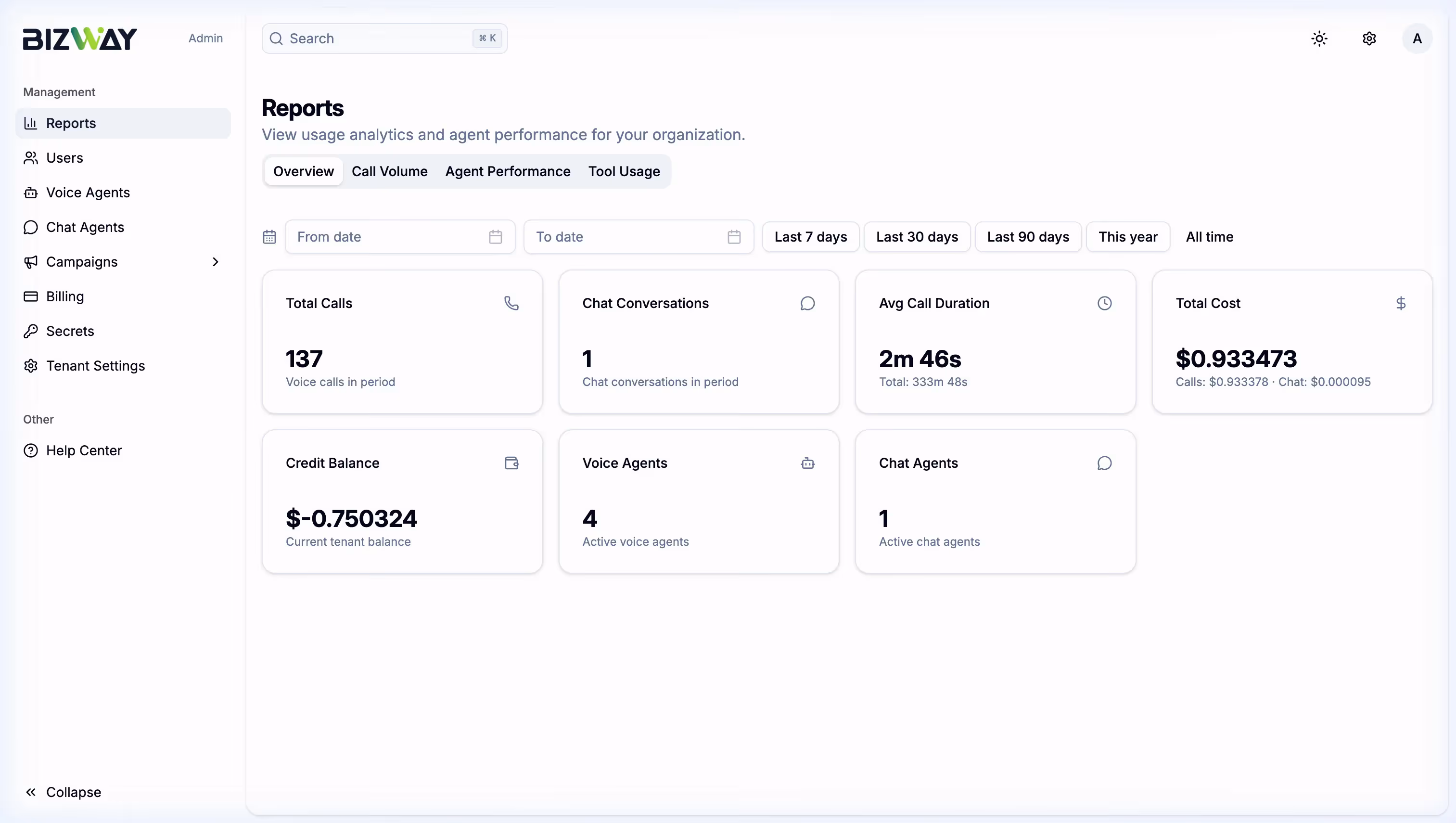Click the magnifier icon in the search box

(276, 39)
